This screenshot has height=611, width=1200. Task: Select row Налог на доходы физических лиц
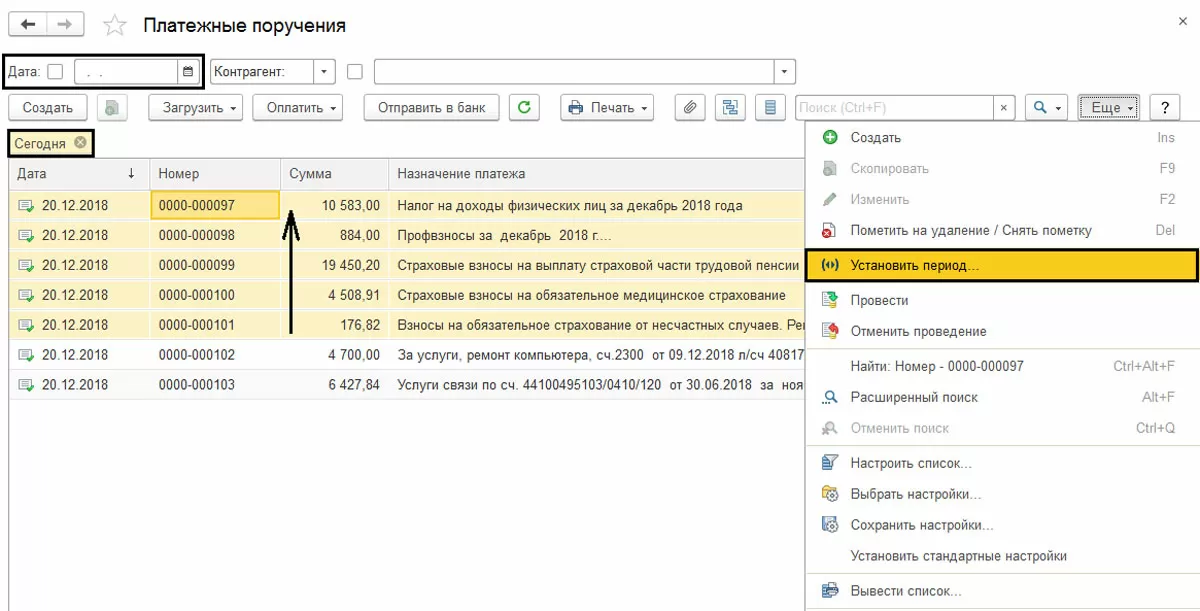(x=407, y=206)
